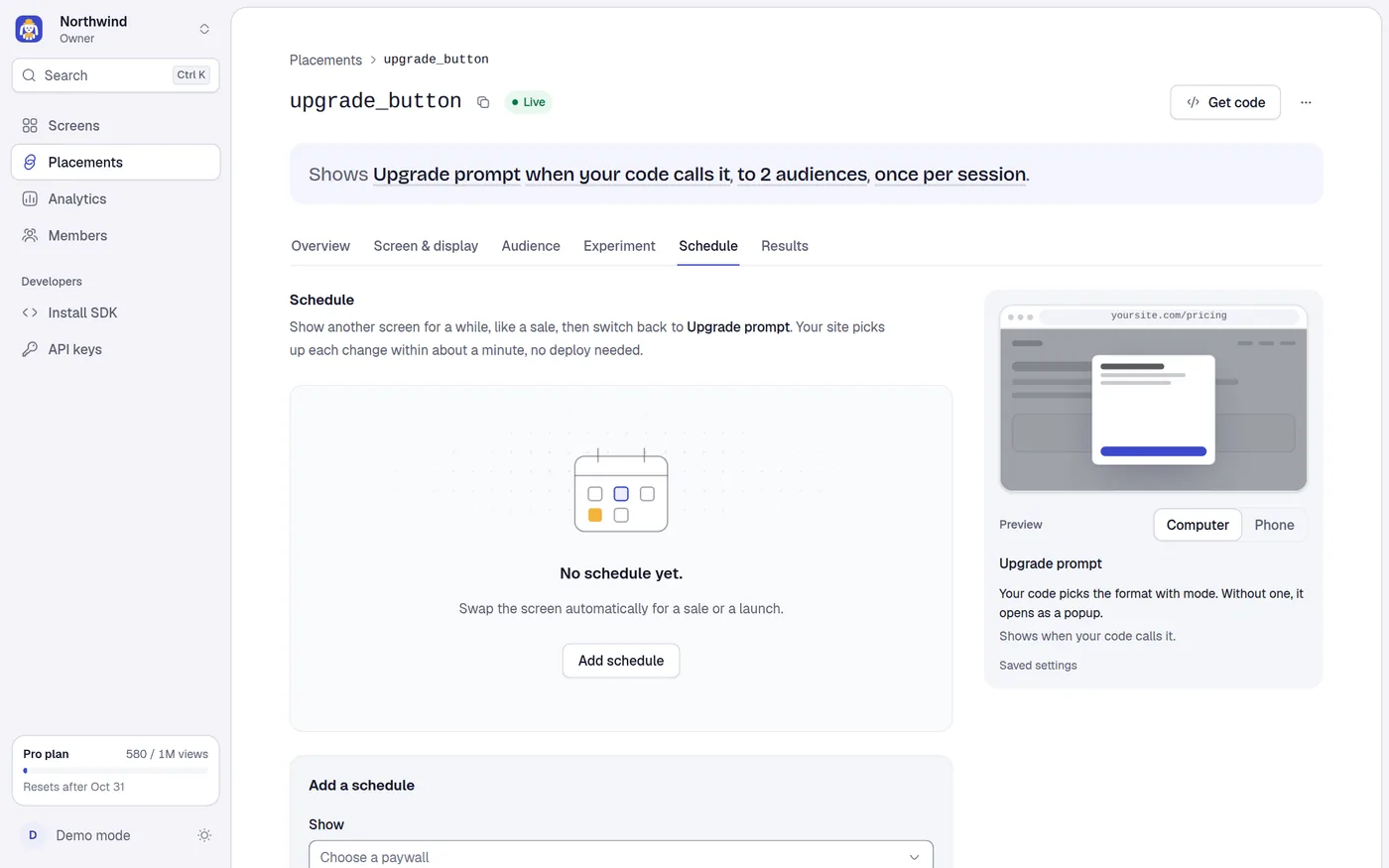
Task: Click the Analytics chart icon
Action: 30,199
